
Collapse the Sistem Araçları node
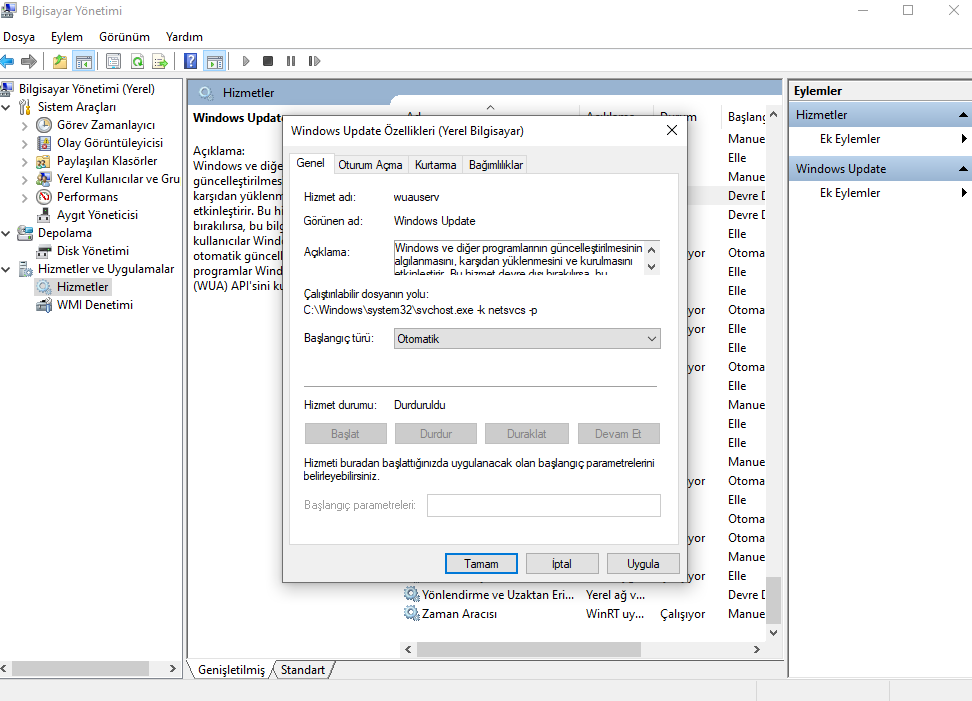[6, 107]
